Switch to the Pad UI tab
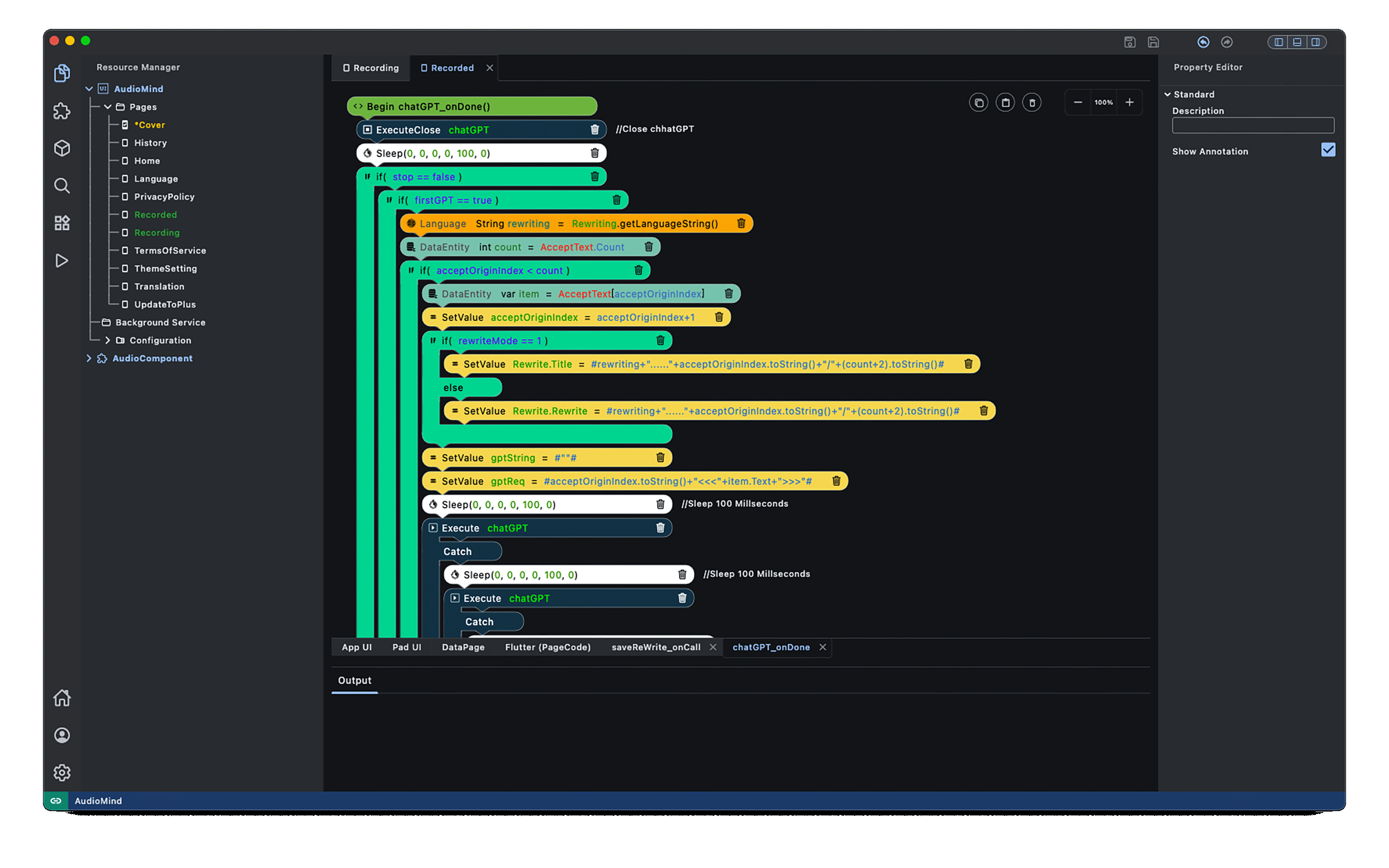Viewport: 1389px width, 868px height. 407,647
